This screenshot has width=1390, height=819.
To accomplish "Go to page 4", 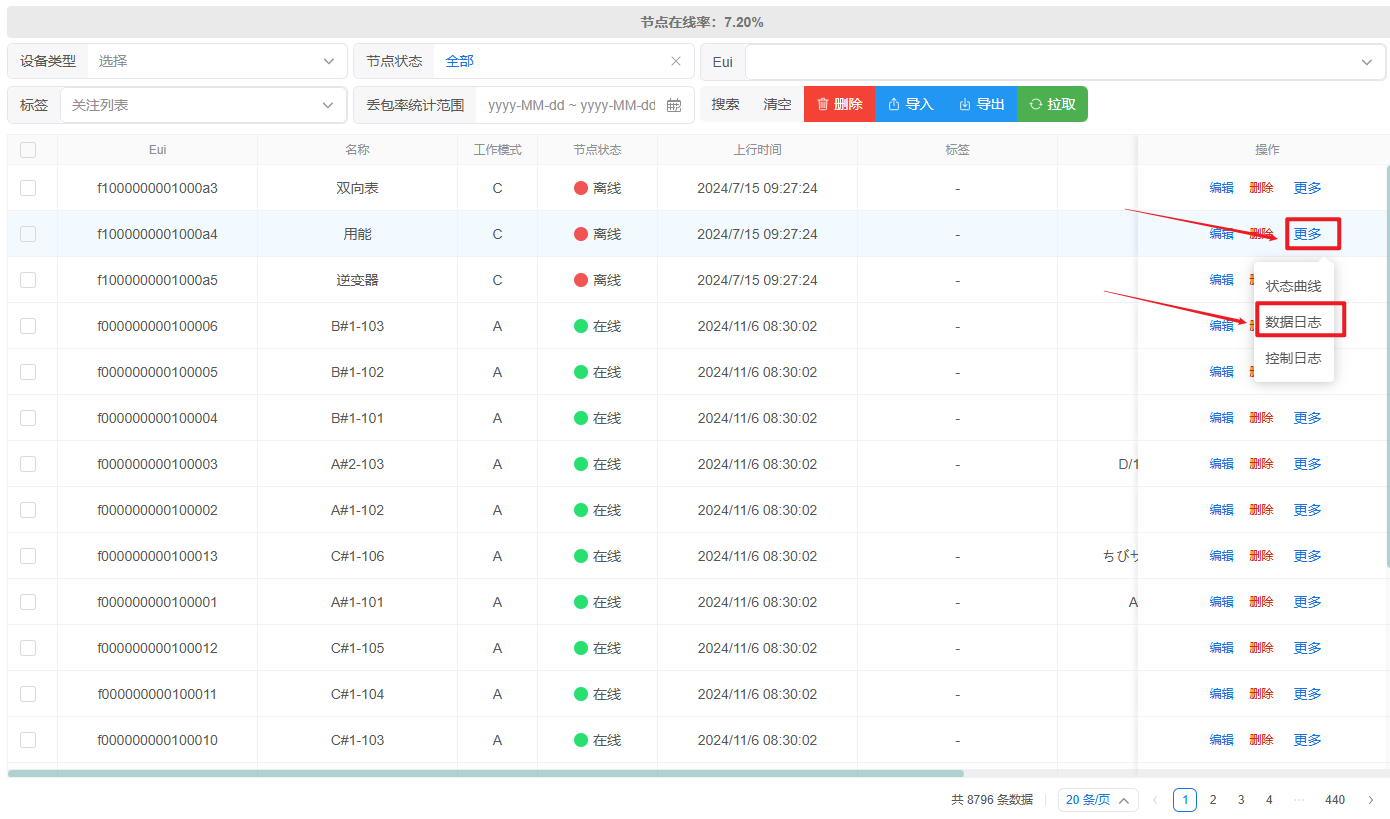I will [1269, 800].
